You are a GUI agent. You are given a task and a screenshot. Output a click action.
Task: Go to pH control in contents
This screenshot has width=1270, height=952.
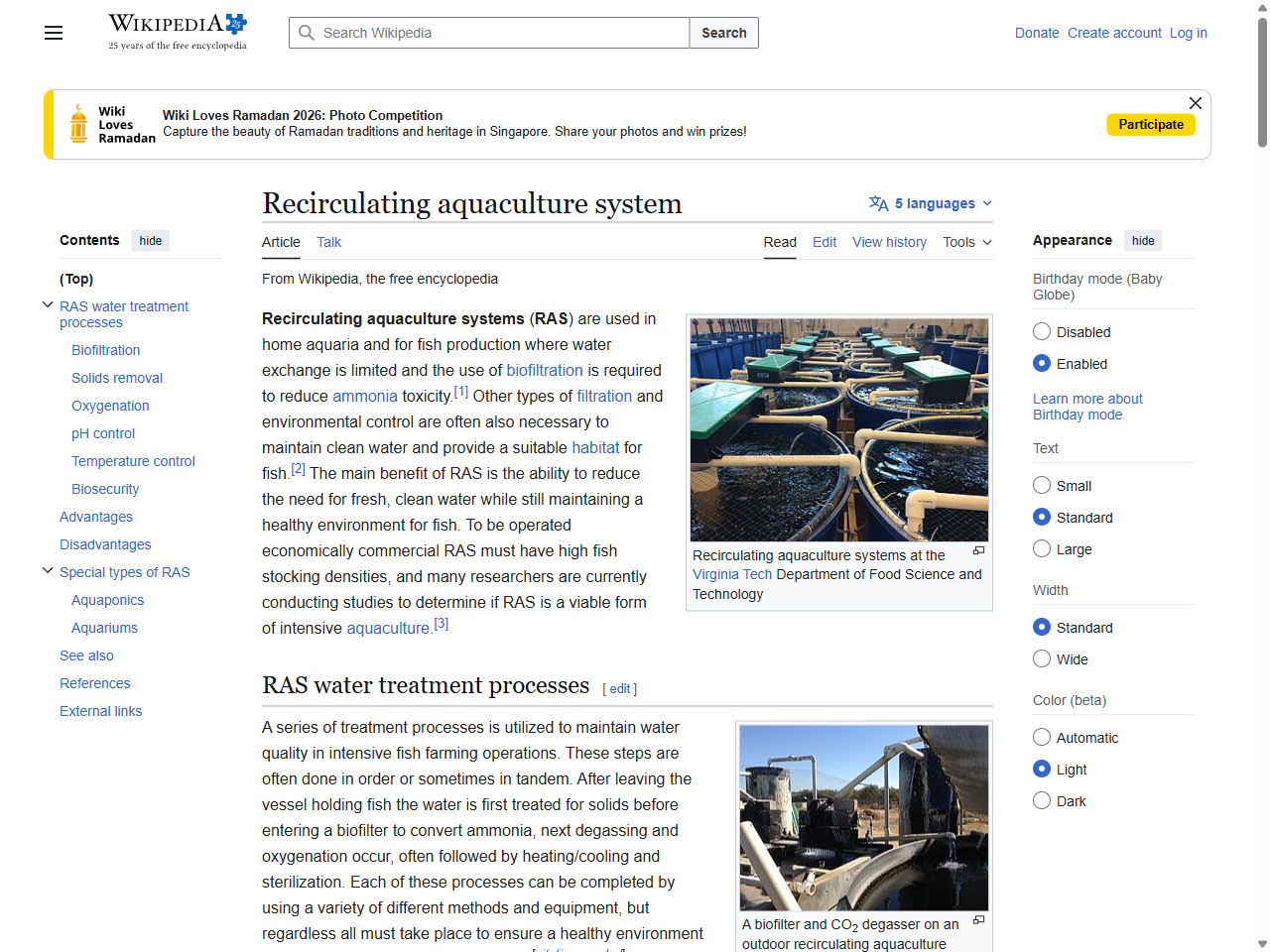(103, 433)
